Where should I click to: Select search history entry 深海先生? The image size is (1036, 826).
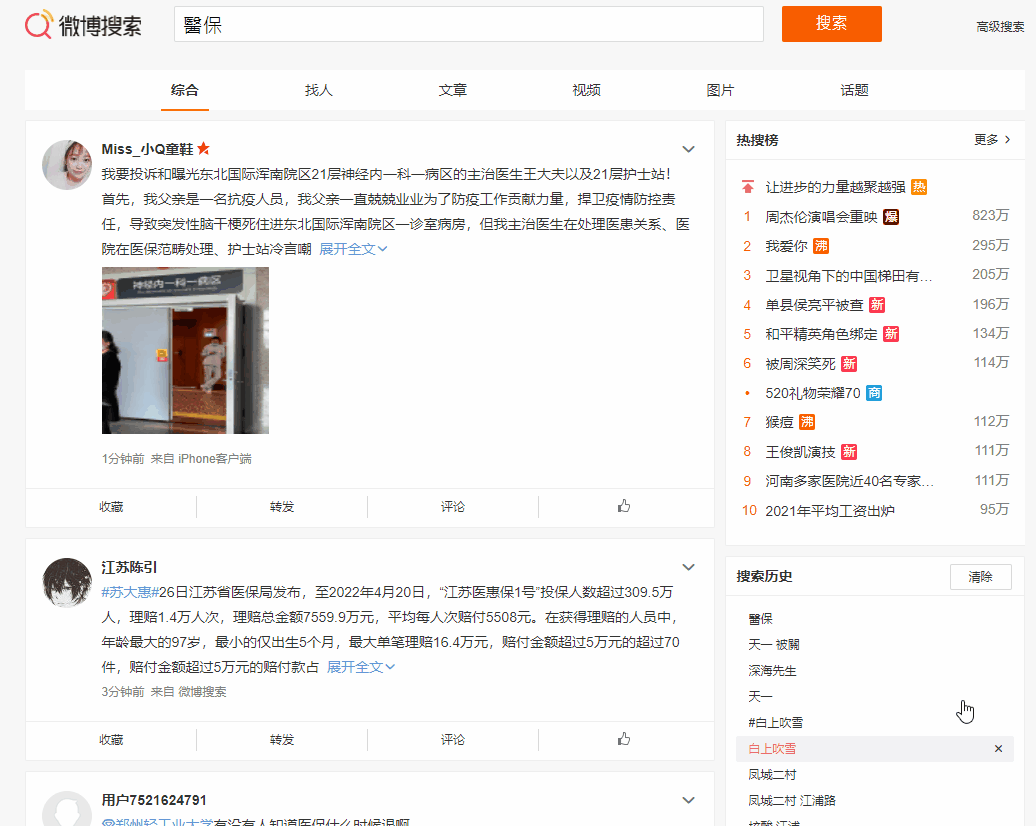click(772, 671)
